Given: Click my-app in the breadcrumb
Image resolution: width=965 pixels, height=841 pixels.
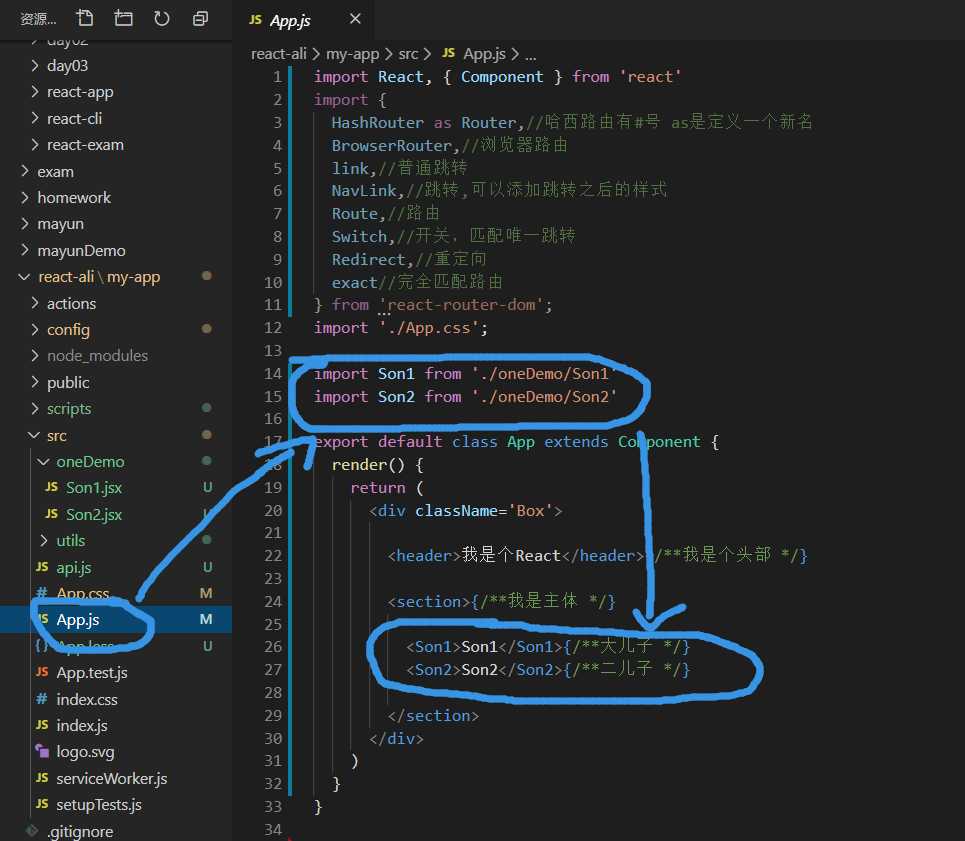Looking at the screenshot, I should point(352,54).
